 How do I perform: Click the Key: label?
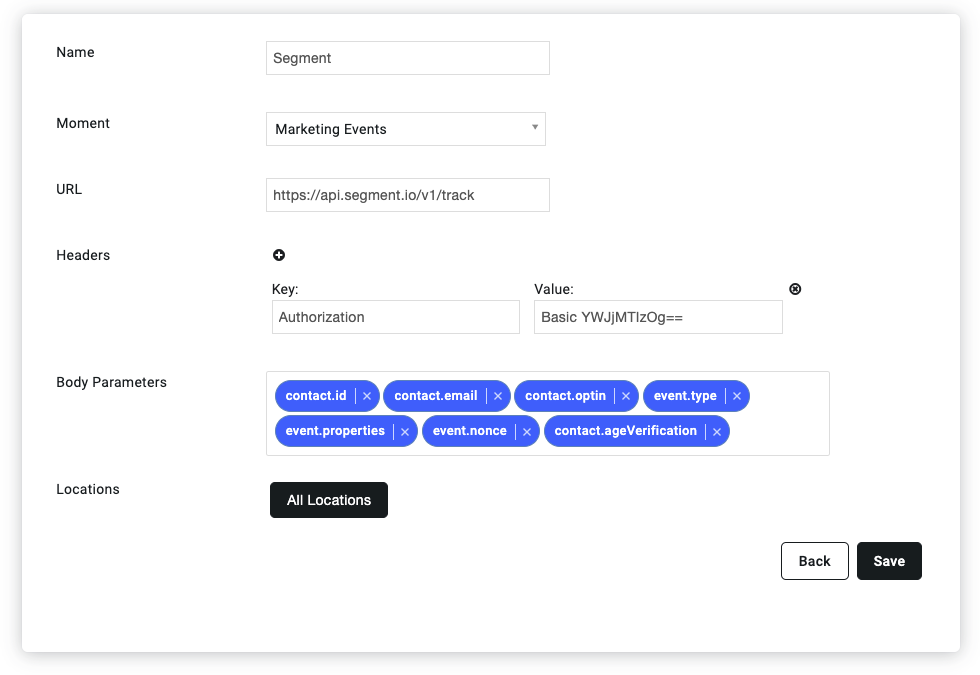(x=285, y=289)
